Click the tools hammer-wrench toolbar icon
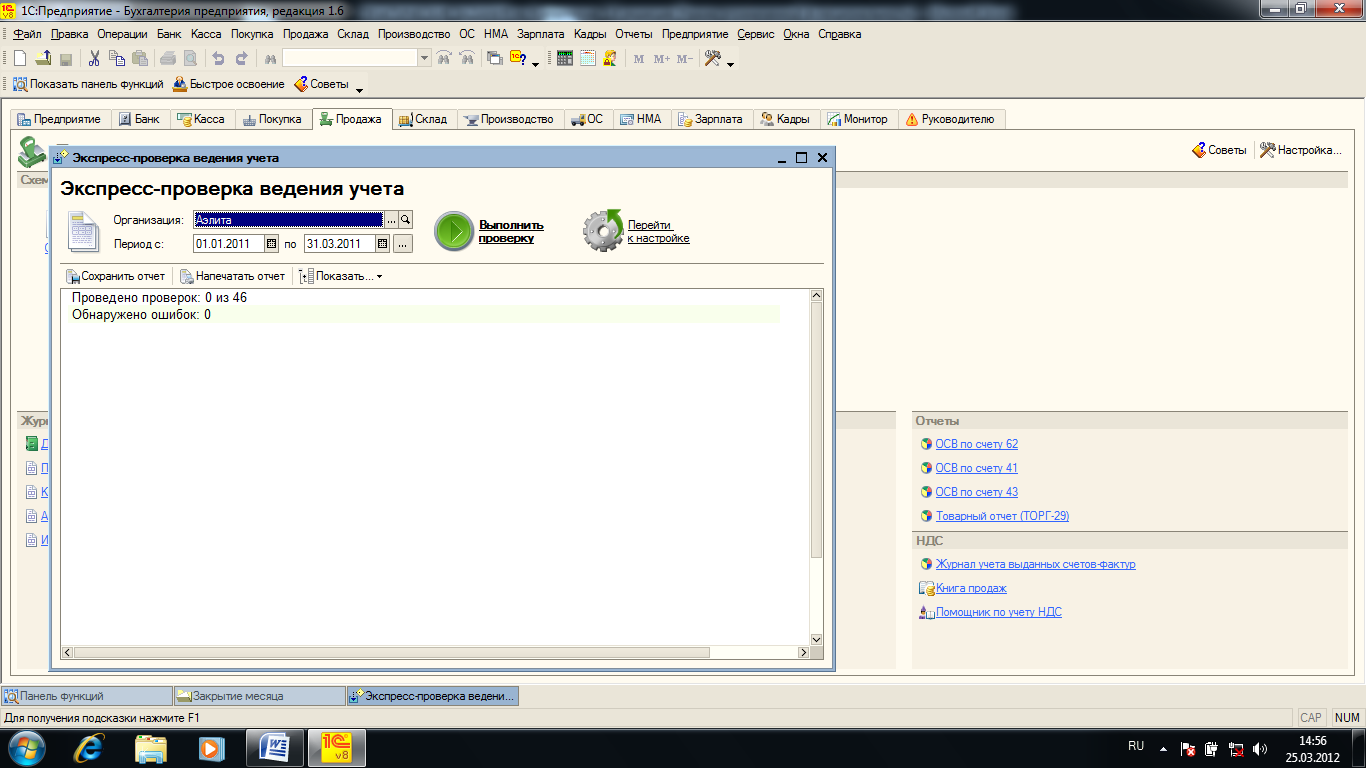 tap(713, 59)
